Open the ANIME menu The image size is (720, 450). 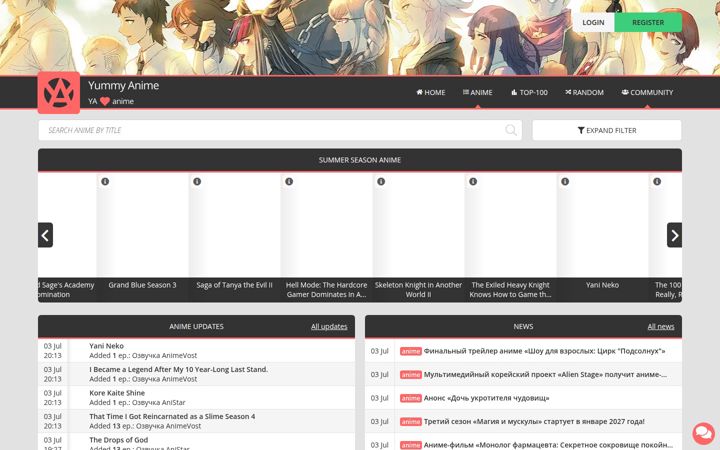[x=478, y=92]
